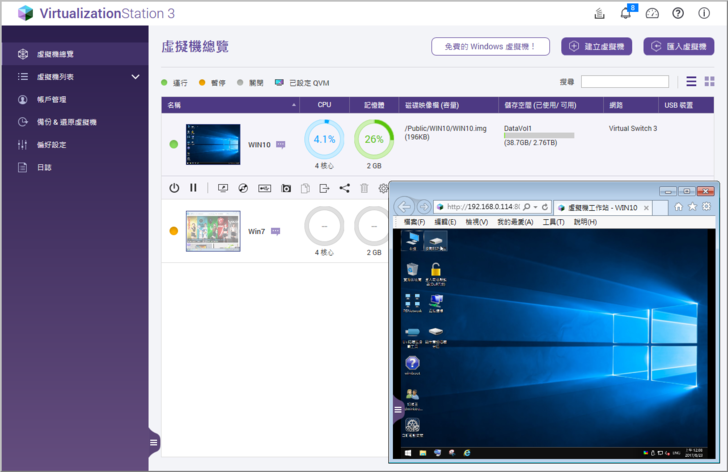
Task: Click the share icon in the VM toolbar
Action: tap(344, 187)
